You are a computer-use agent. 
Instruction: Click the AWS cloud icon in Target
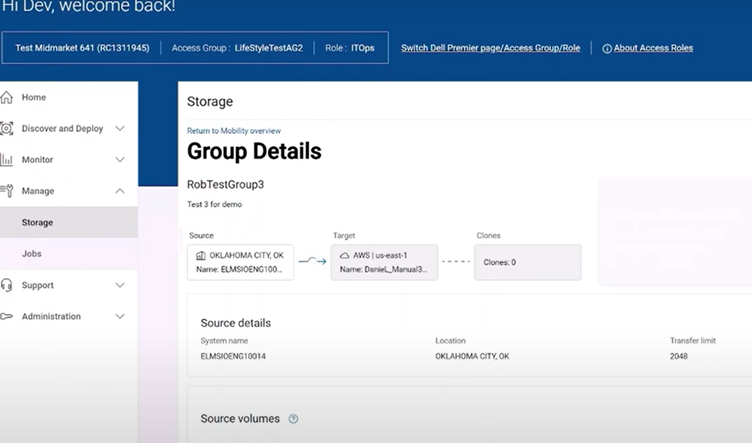click(x=345, y=255)
